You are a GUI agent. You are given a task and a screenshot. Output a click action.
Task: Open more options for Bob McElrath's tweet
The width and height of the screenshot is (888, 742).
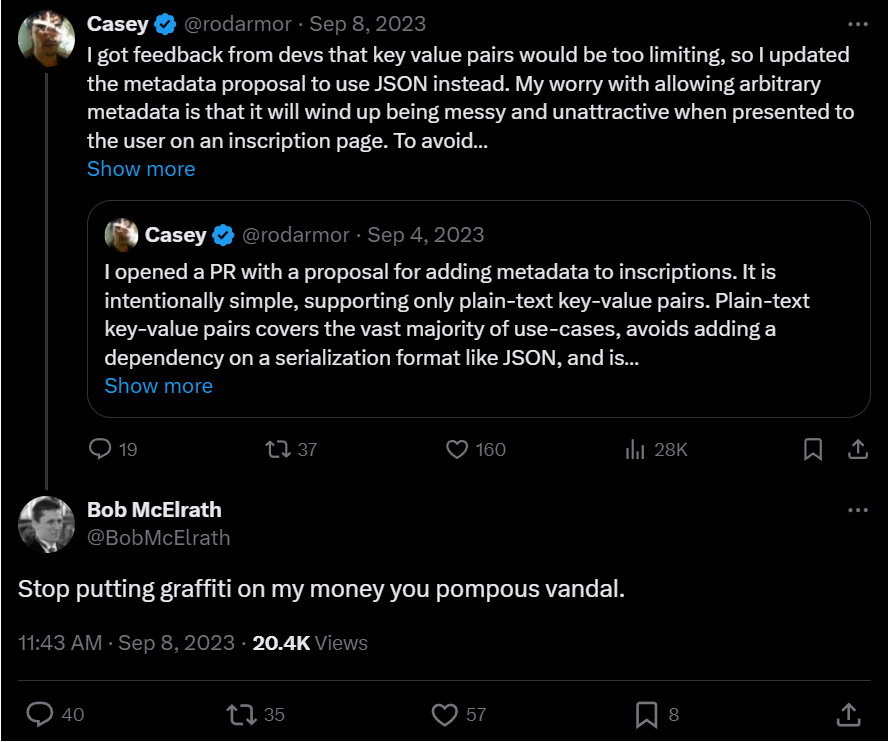click(858, 510)
